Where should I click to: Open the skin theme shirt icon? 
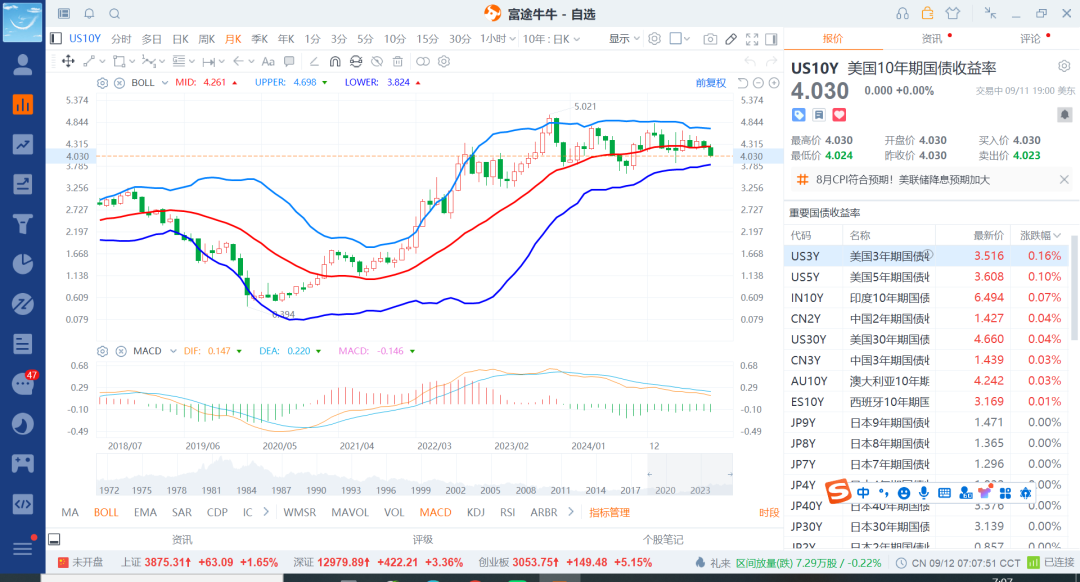click(x=953, y=14)
